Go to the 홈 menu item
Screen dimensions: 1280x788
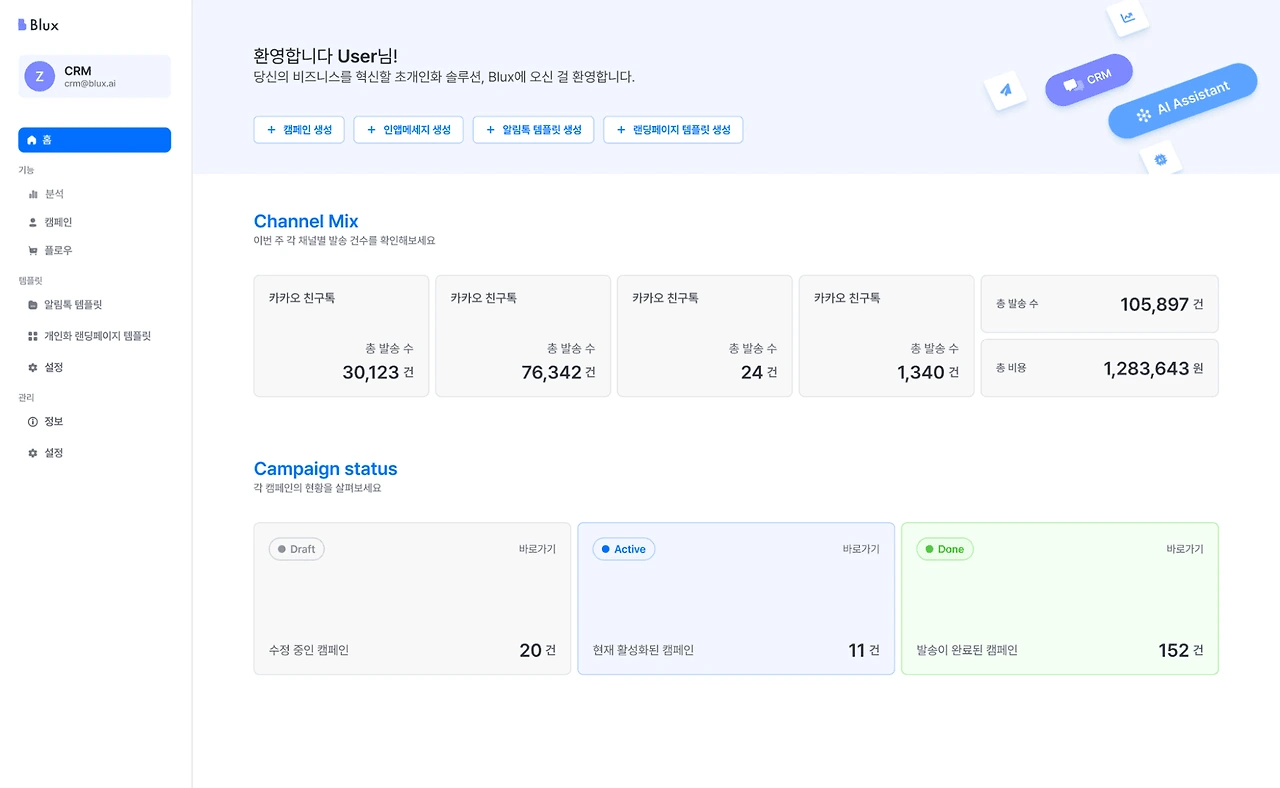point(94,140)
